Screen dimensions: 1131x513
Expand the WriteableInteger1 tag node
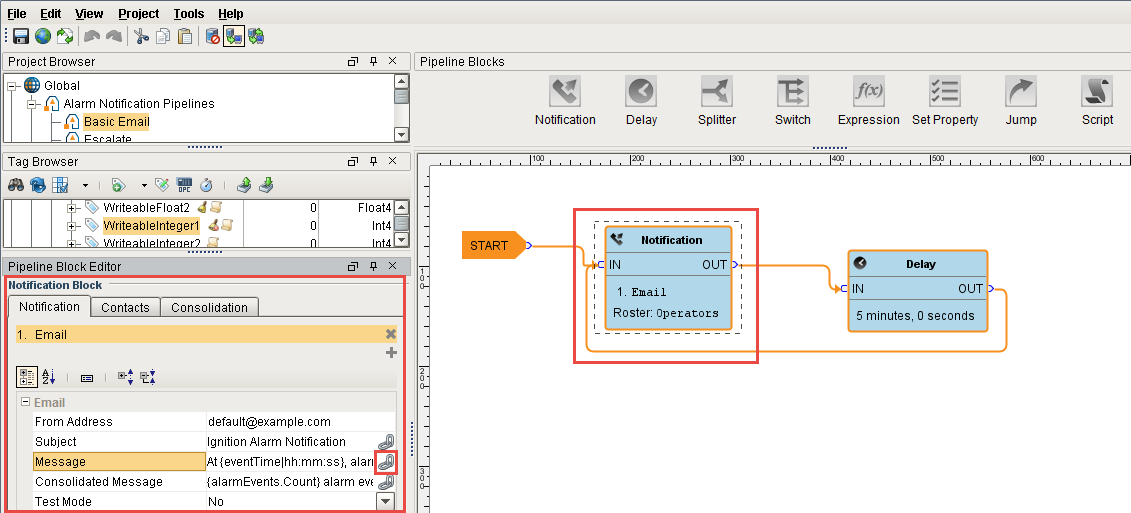(71, 227)
